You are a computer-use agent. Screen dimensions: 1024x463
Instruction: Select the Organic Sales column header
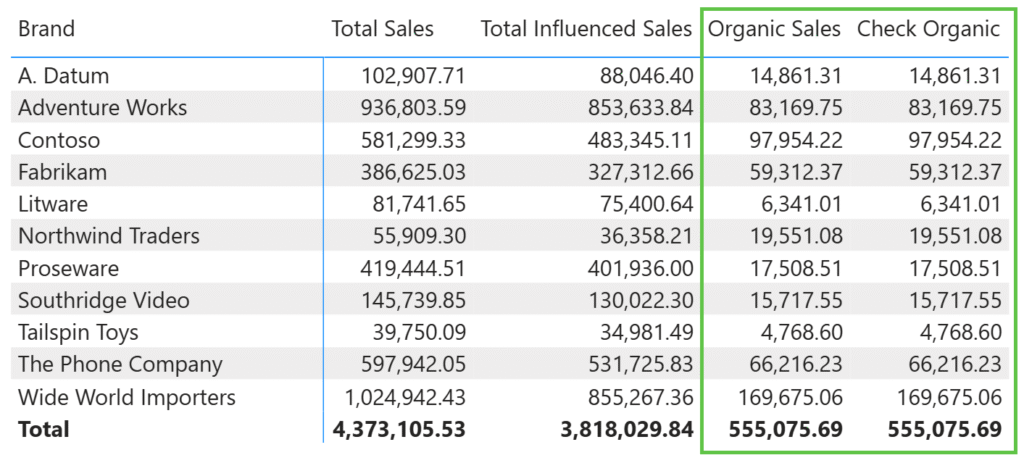774,30
